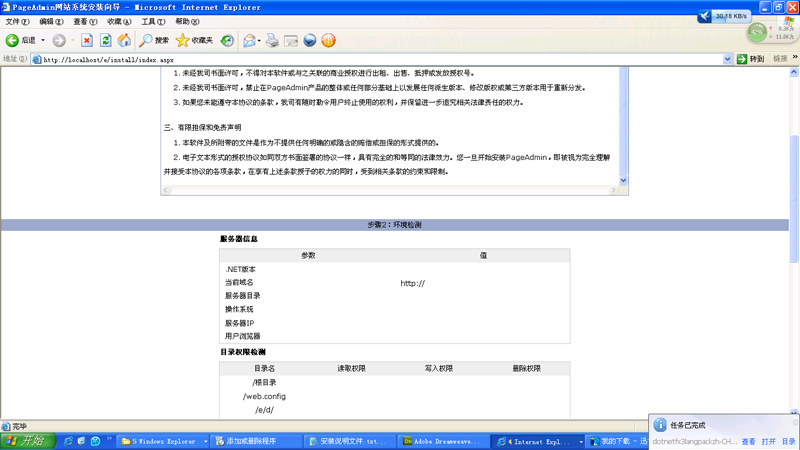Click 打开 in the download-complete popup

[768, 441]
